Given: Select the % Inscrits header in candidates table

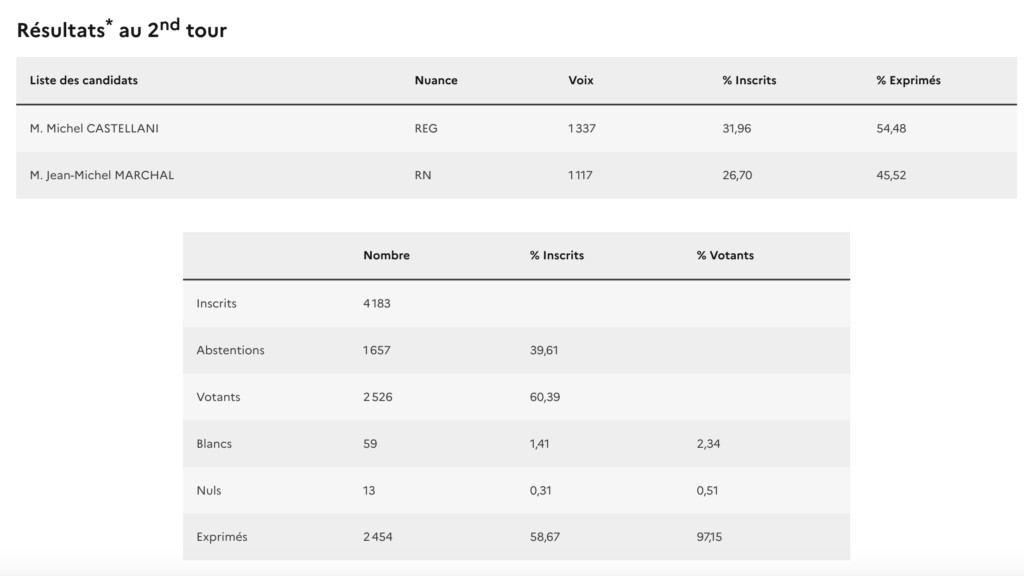Looking at the screenshot, I should pos(749,80).
